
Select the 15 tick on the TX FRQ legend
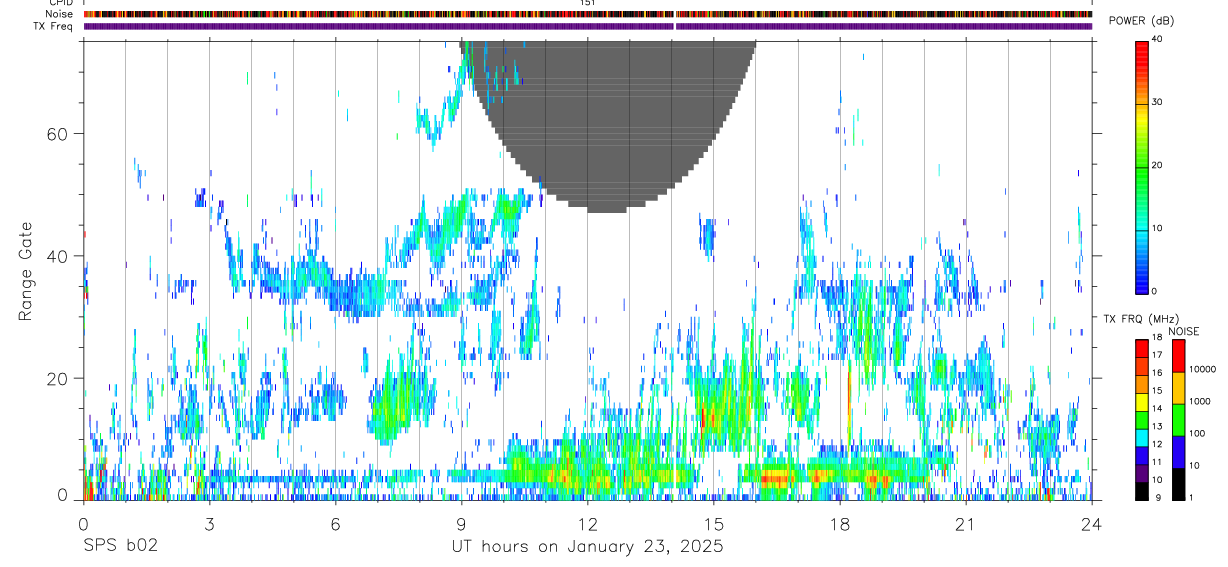pyautogui.click(x=1157, y=391)
